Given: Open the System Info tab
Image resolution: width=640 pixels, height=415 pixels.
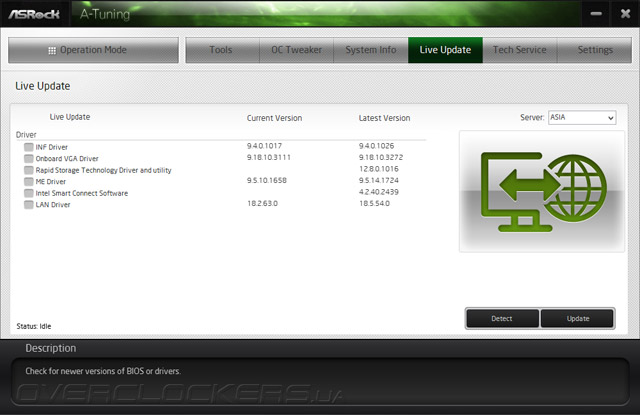Looking at the screenshot, I should 371,50.
